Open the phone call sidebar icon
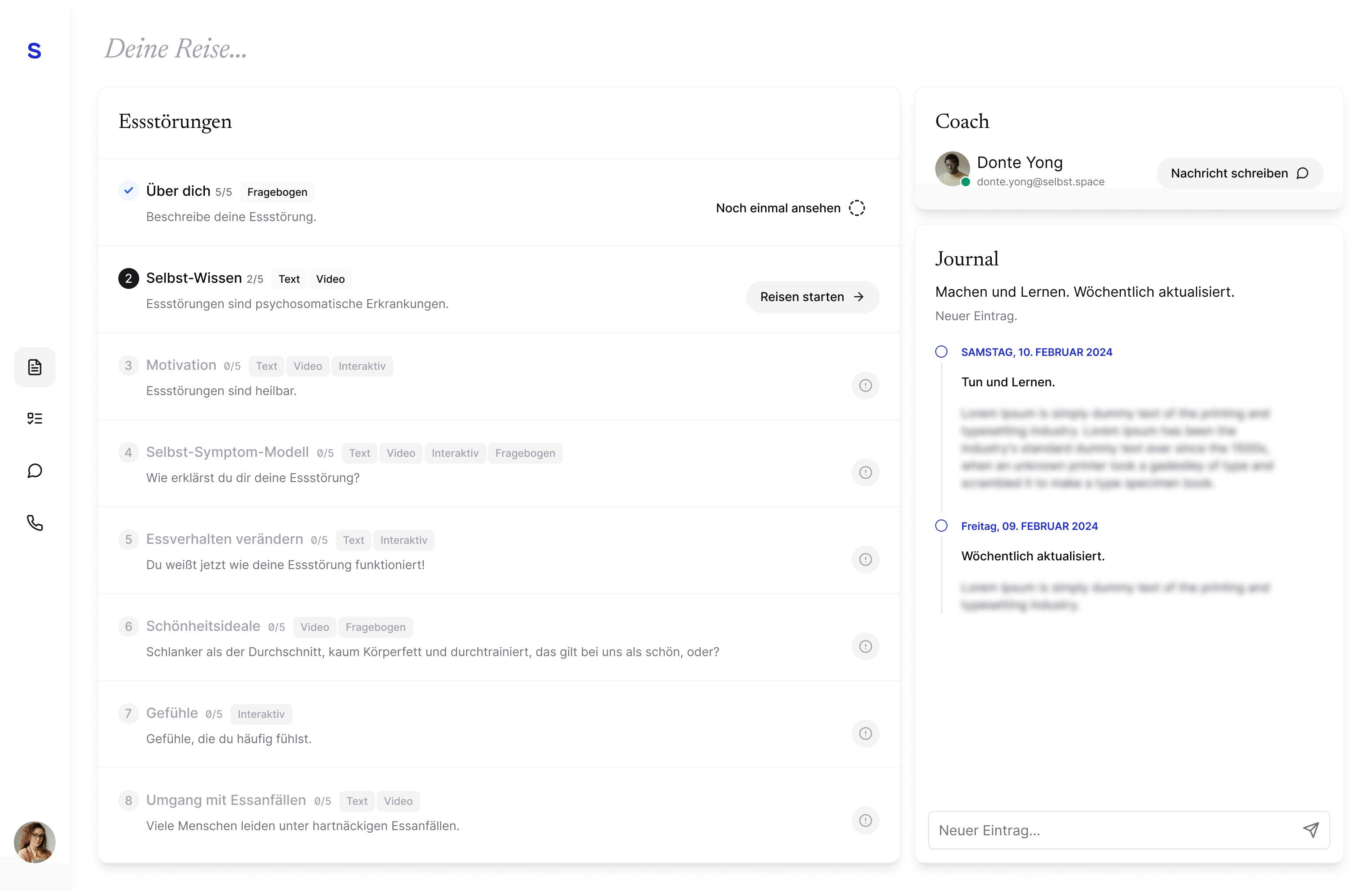This screenshot has width=1372, height=891. (35, 523)
